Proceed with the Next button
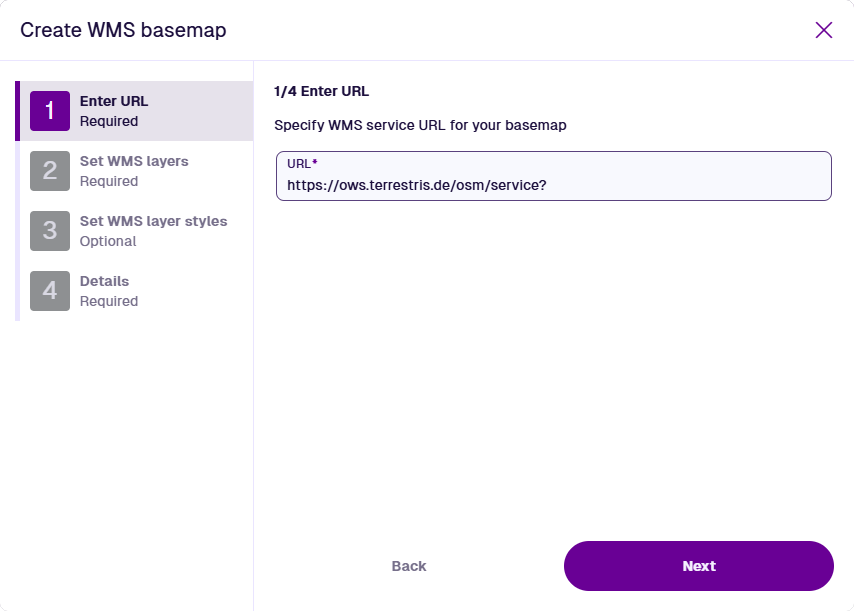This screenshot has width=854, height=611. pyautogui.click(x=698, y=566)
